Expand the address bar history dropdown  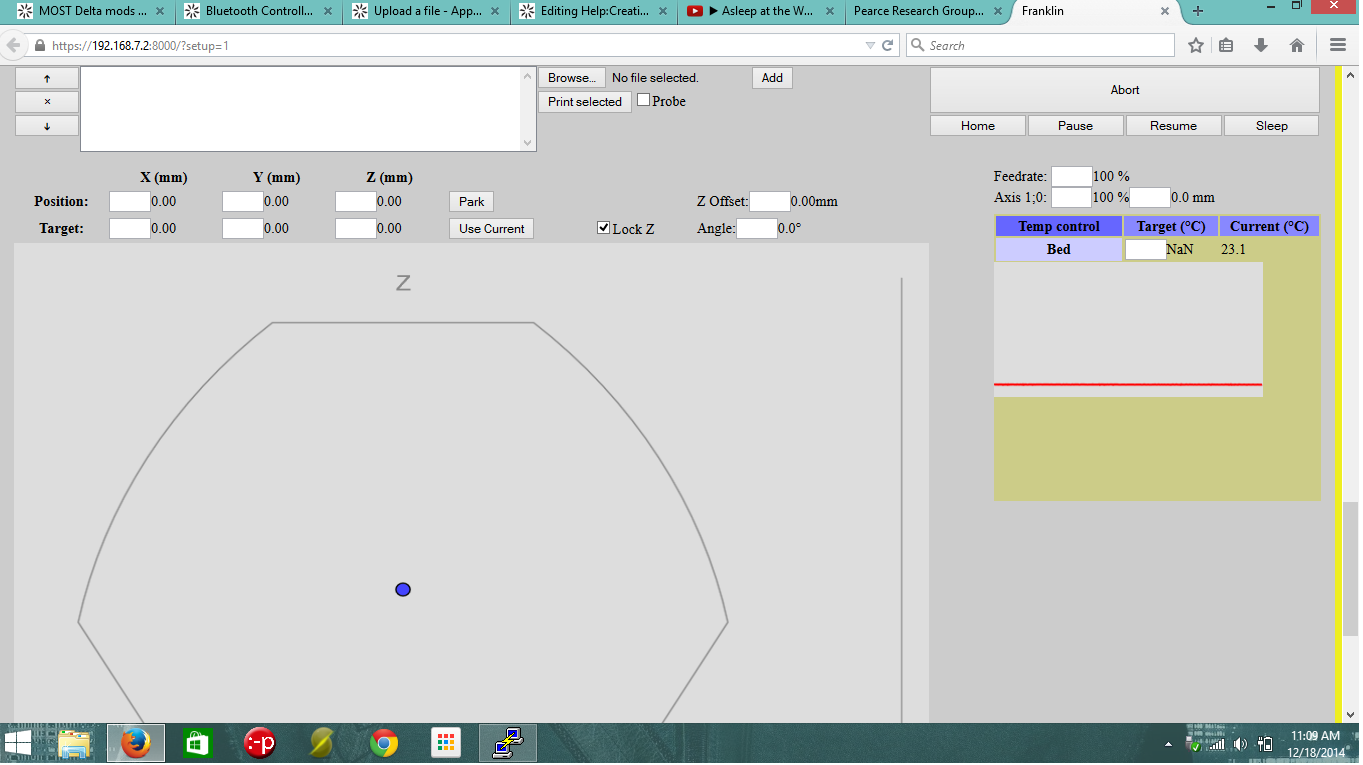pos(869,46)
